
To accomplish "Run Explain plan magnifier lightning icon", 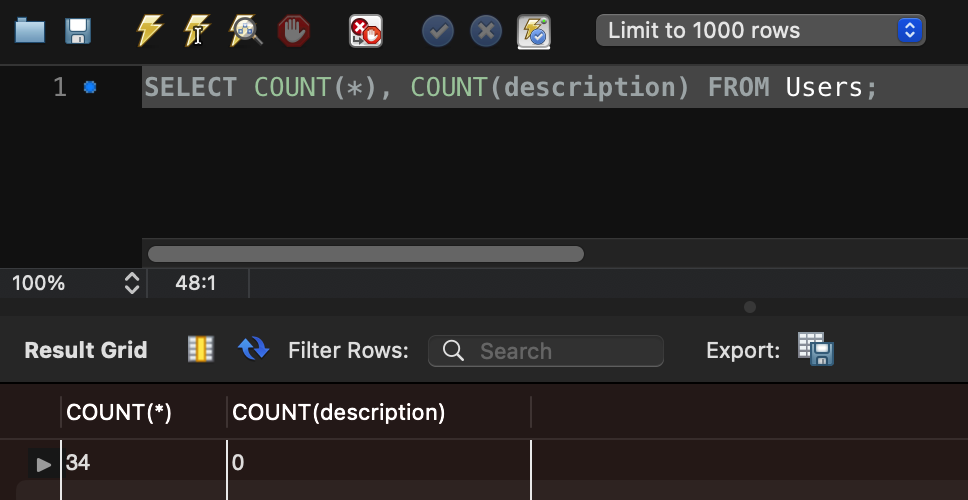I will click(x=245, y=31).
